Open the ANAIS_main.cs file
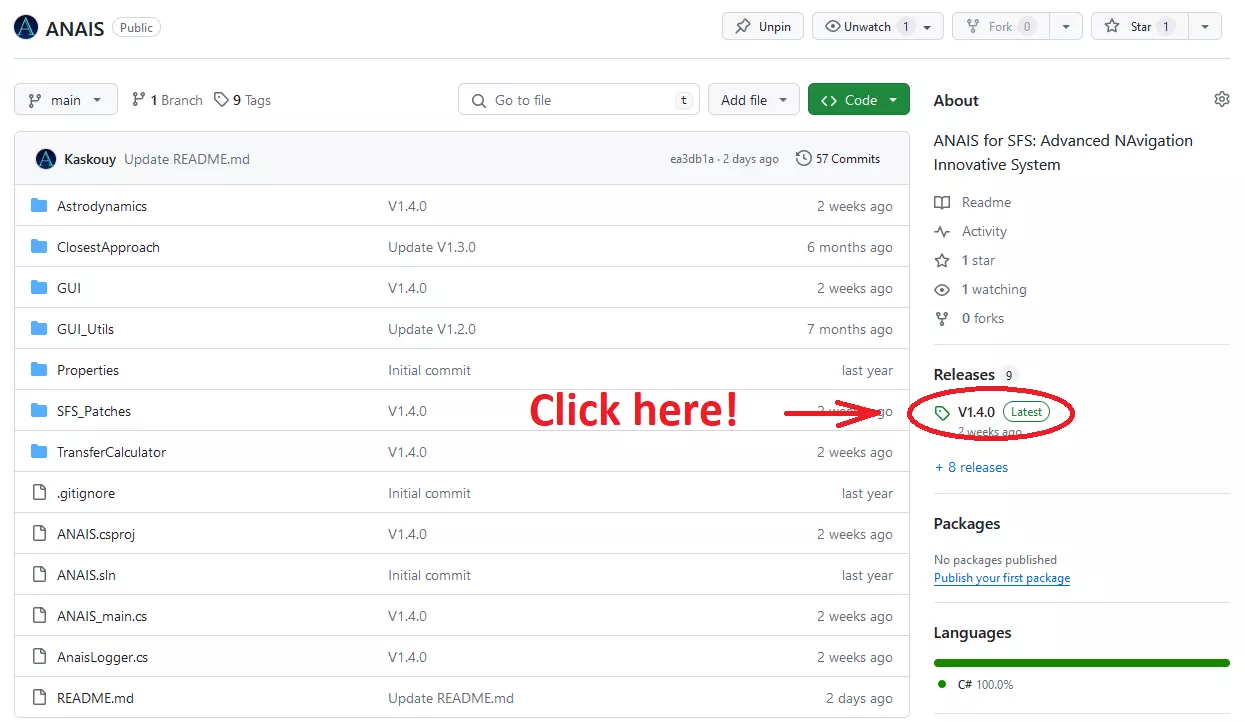 tap(102, 616)
